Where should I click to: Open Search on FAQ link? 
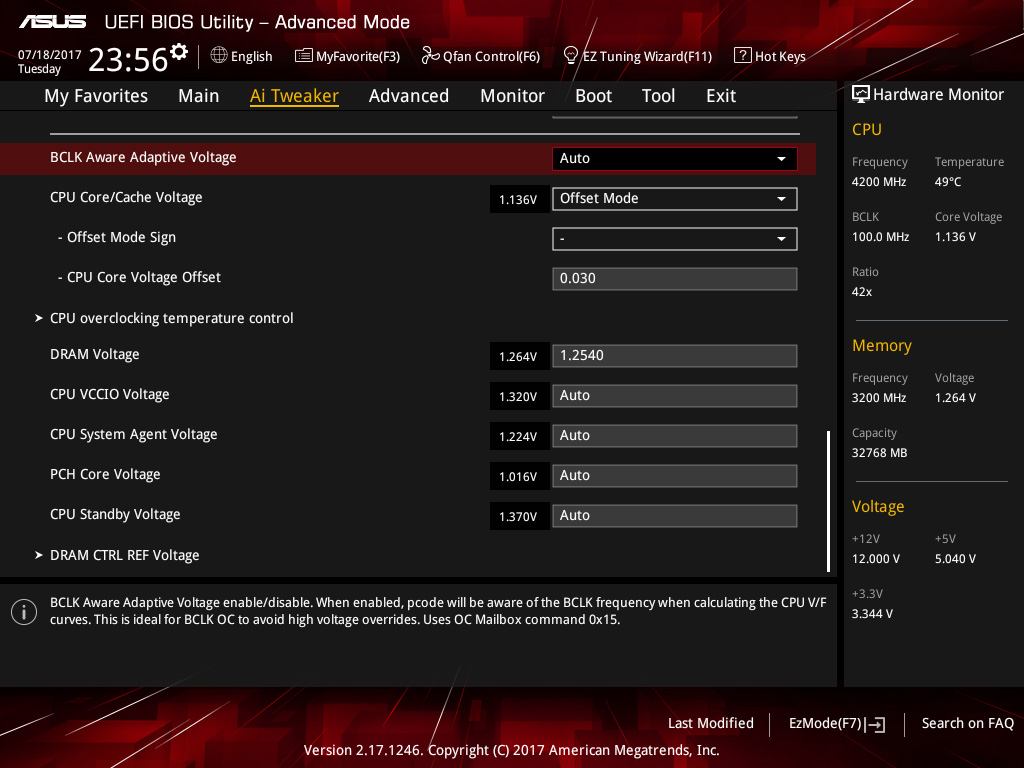(x=967, y=723)
